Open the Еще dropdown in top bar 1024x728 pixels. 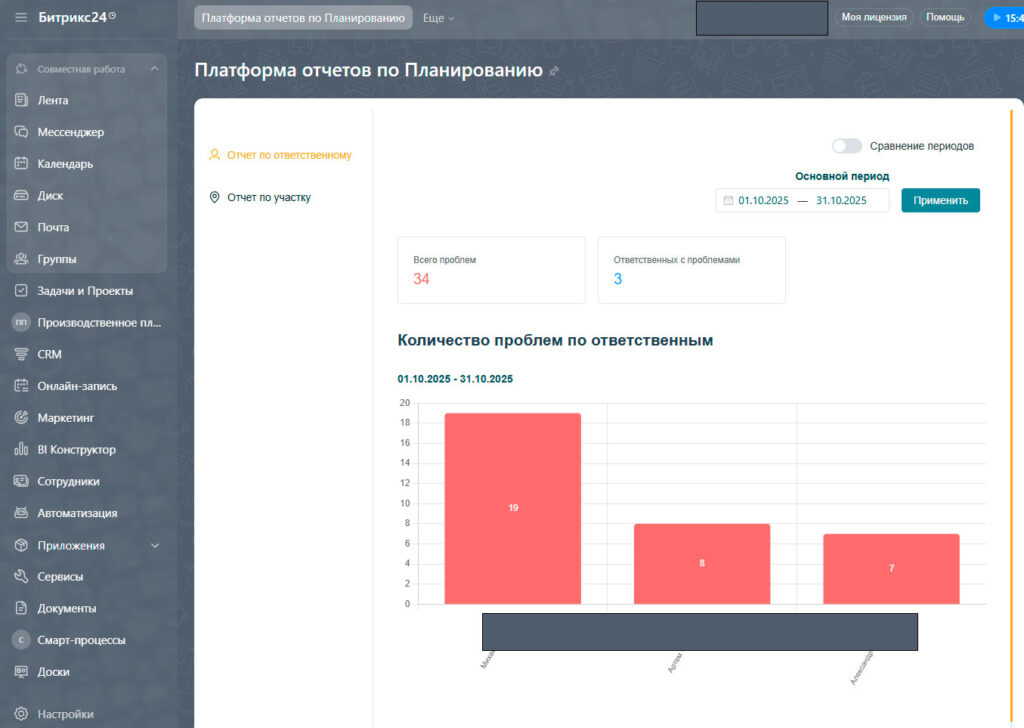coord(438,18)
